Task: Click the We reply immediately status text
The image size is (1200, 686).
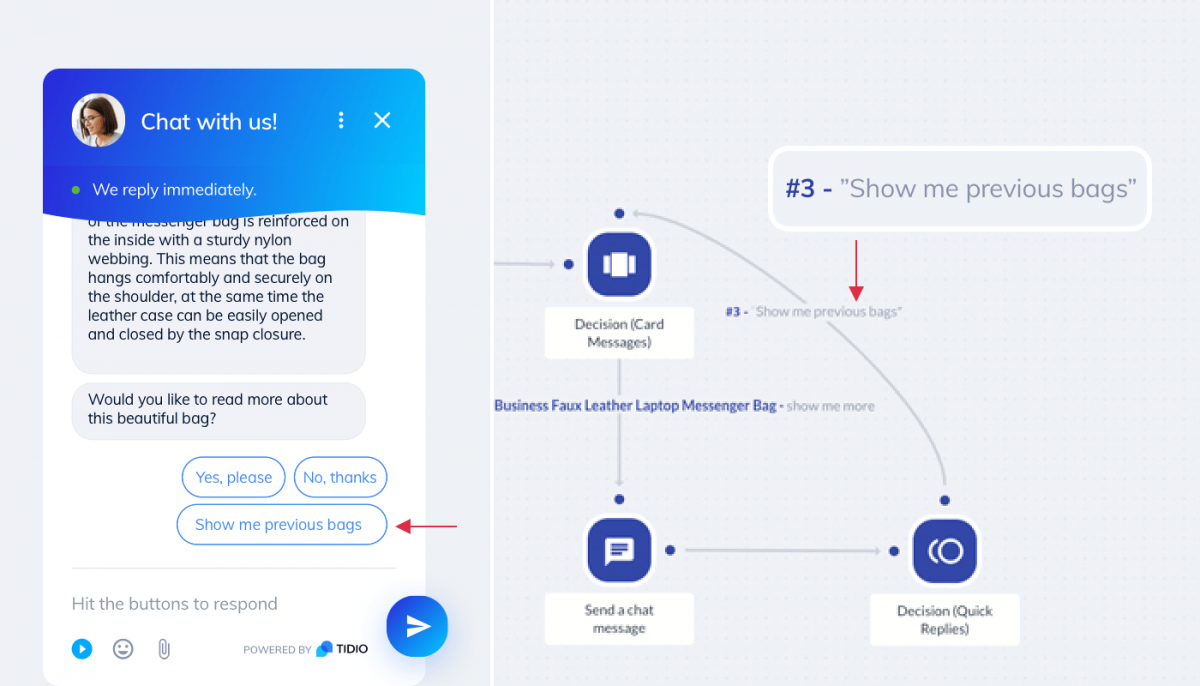Action: click(x=174, y=189)
